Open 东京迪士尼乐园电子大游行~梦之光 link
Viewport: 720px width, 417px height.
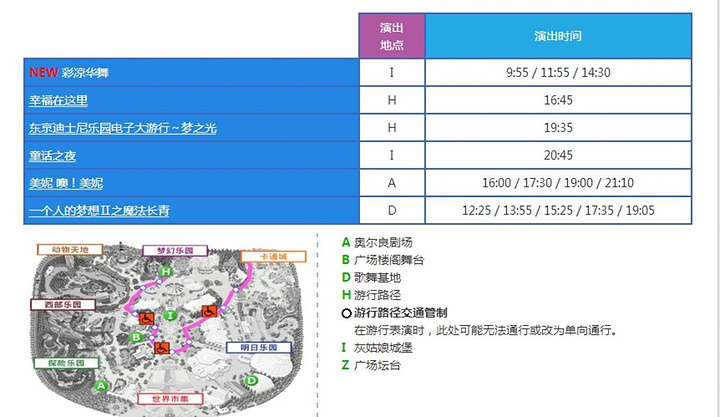123,128
